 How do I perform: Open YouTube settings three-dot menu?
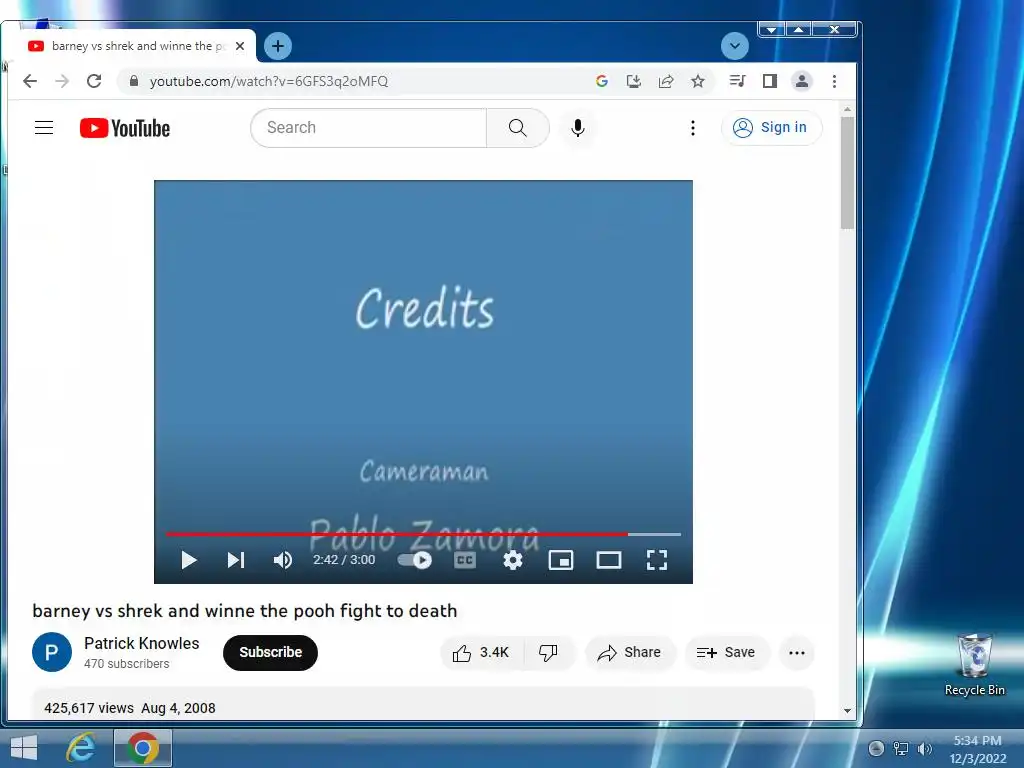pos(693,127)
